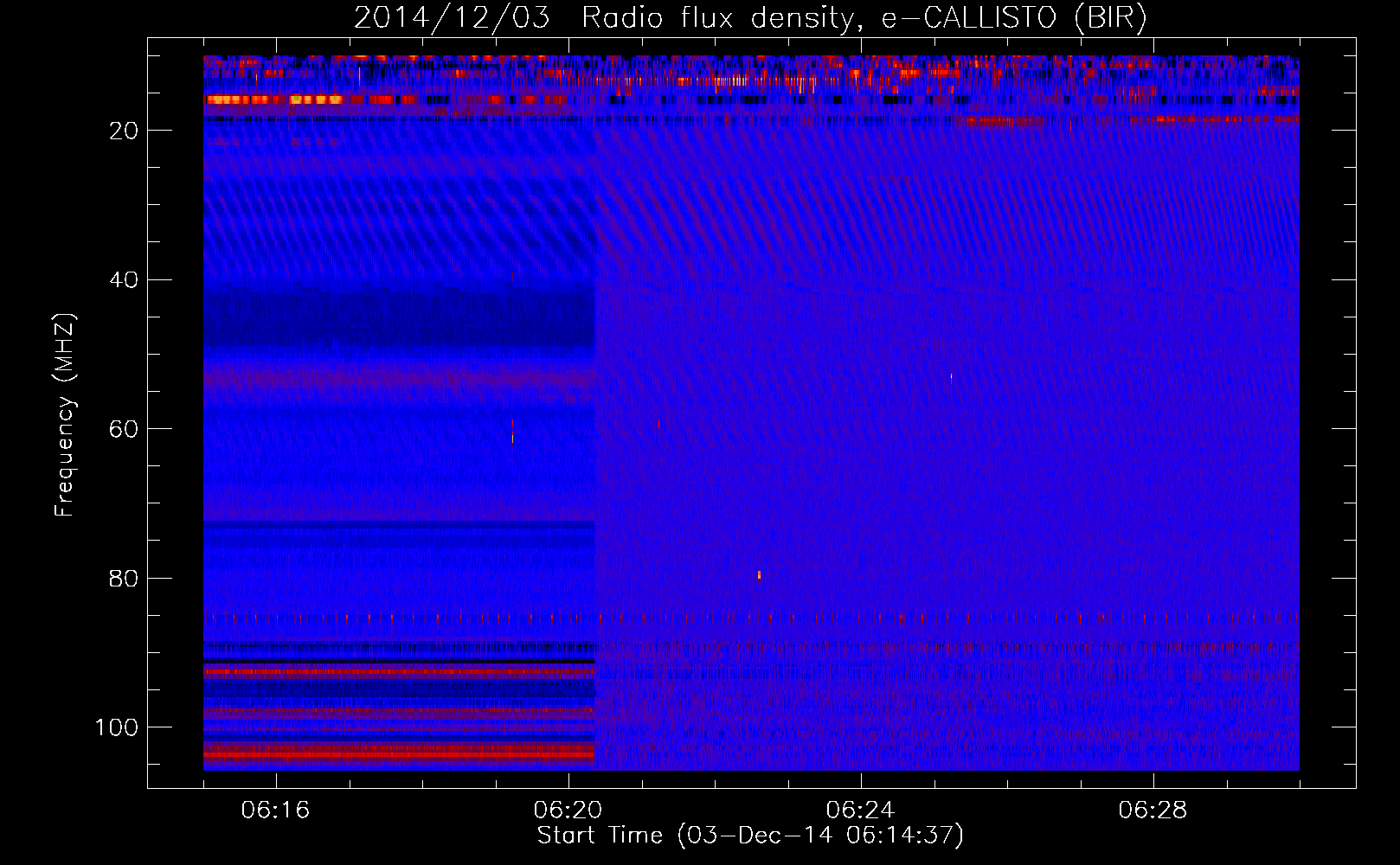Viewport: 1400px width, 865px height.
Task: Click the 80 MHz frequency tick label
Action: (125, 579)
